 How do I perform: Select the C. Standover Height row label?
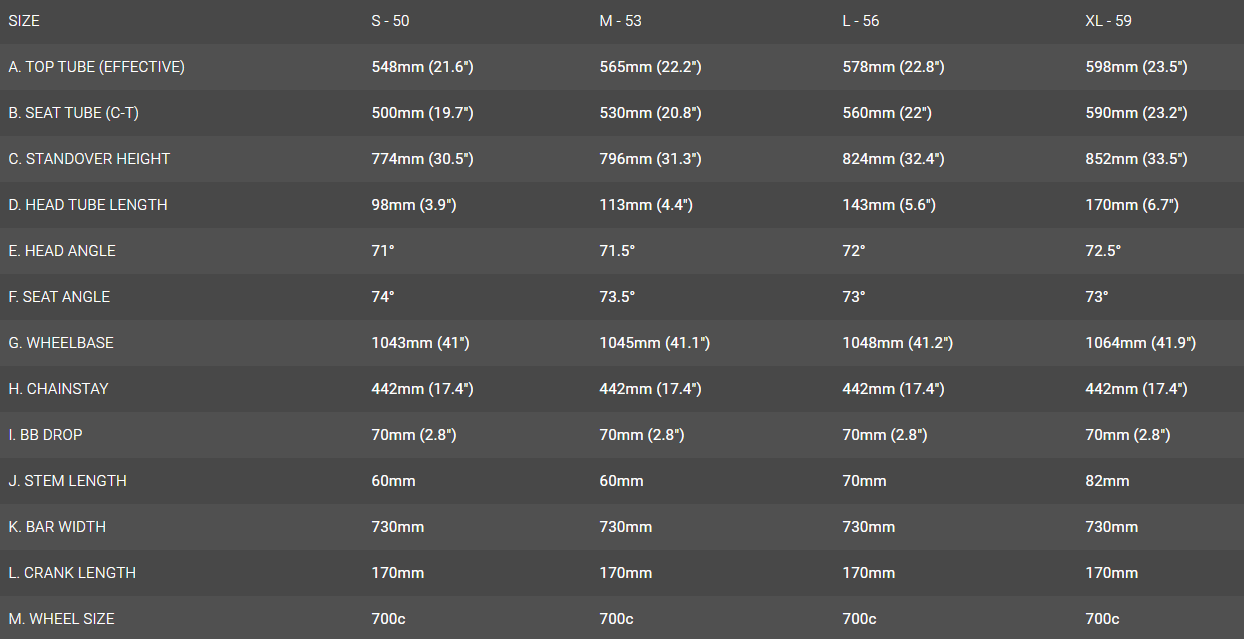coord(89,159)
